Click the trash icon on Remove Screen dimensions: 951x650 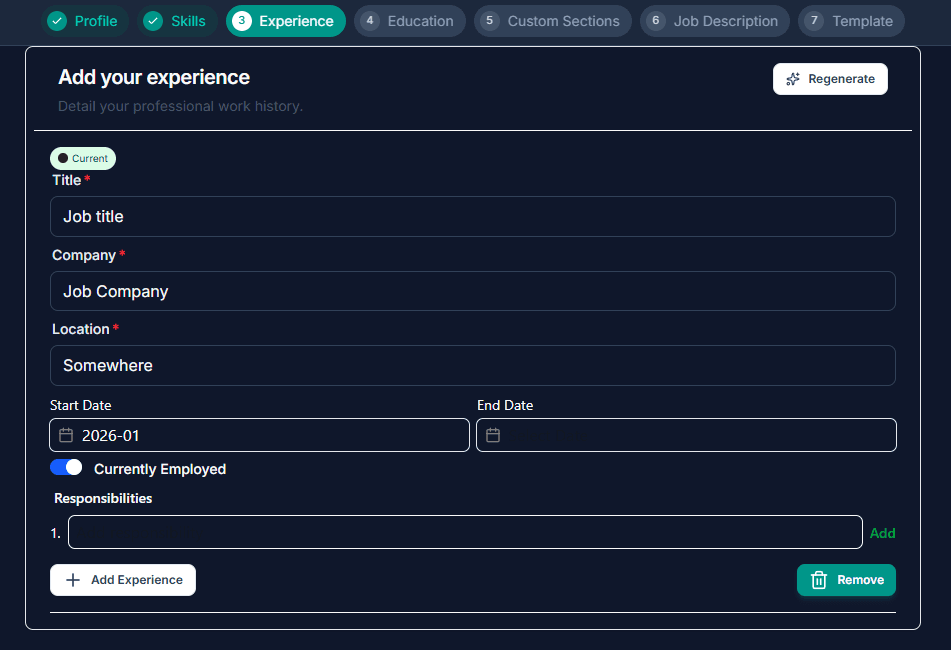click(x=819, y=580)
